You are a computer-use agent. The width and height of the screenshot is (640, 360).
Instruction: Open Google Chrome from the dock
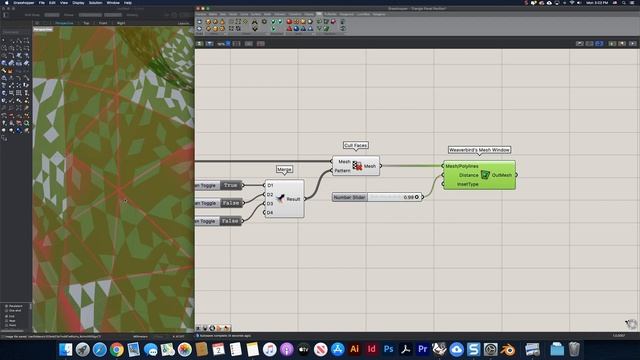coord(117,349)
